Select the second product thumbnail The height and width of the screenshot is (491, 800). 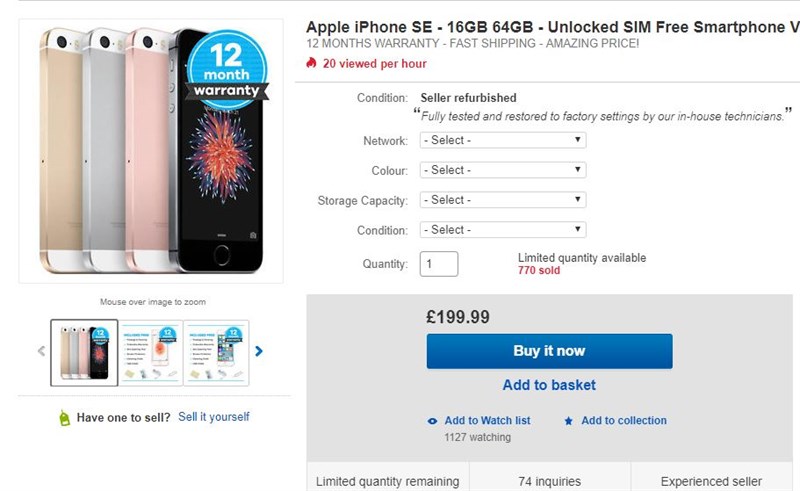pos(150,352)
